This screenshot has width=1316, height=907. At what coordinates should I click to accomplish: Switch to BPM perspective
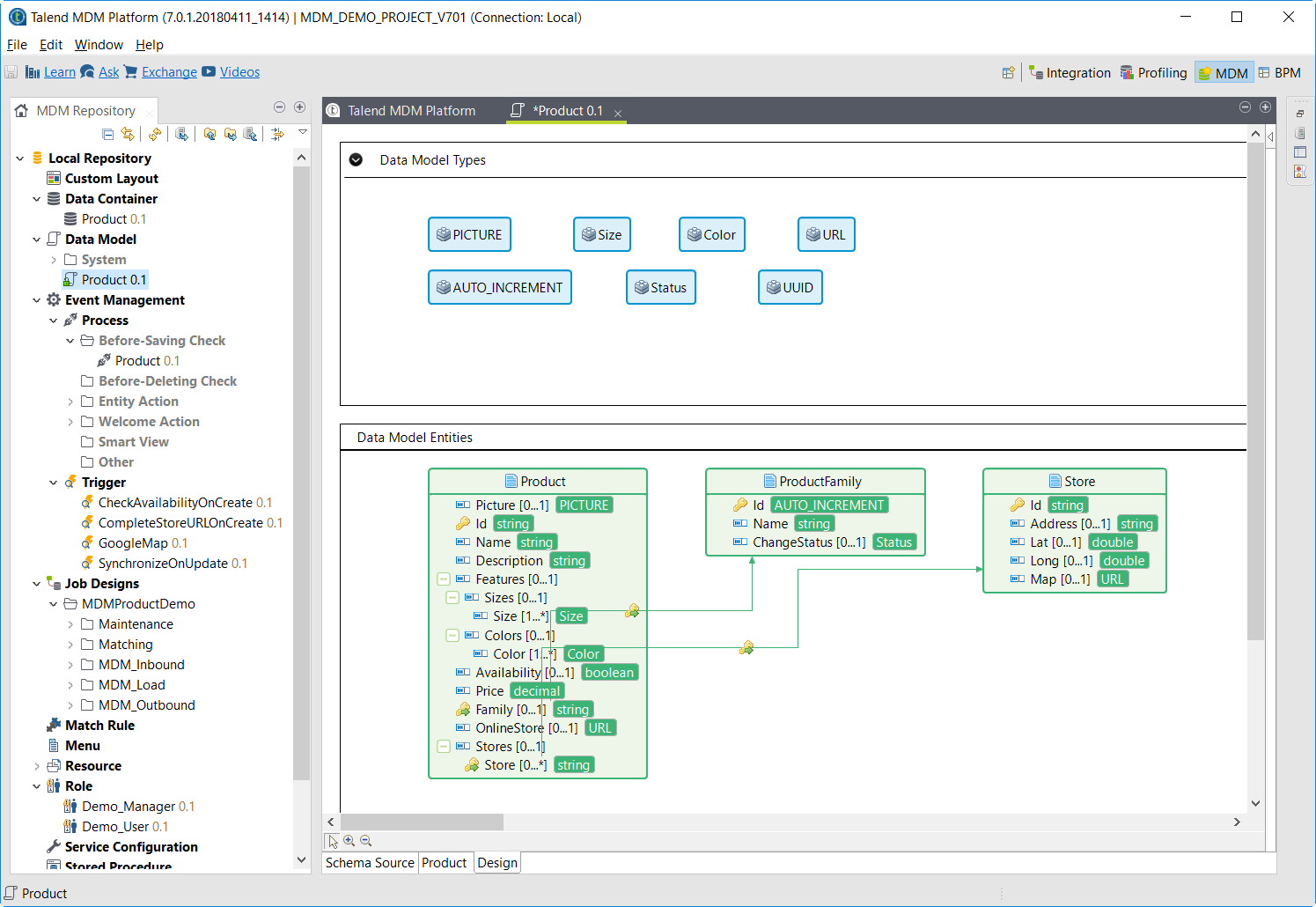pyautogui.click(x=1279, y=73)
